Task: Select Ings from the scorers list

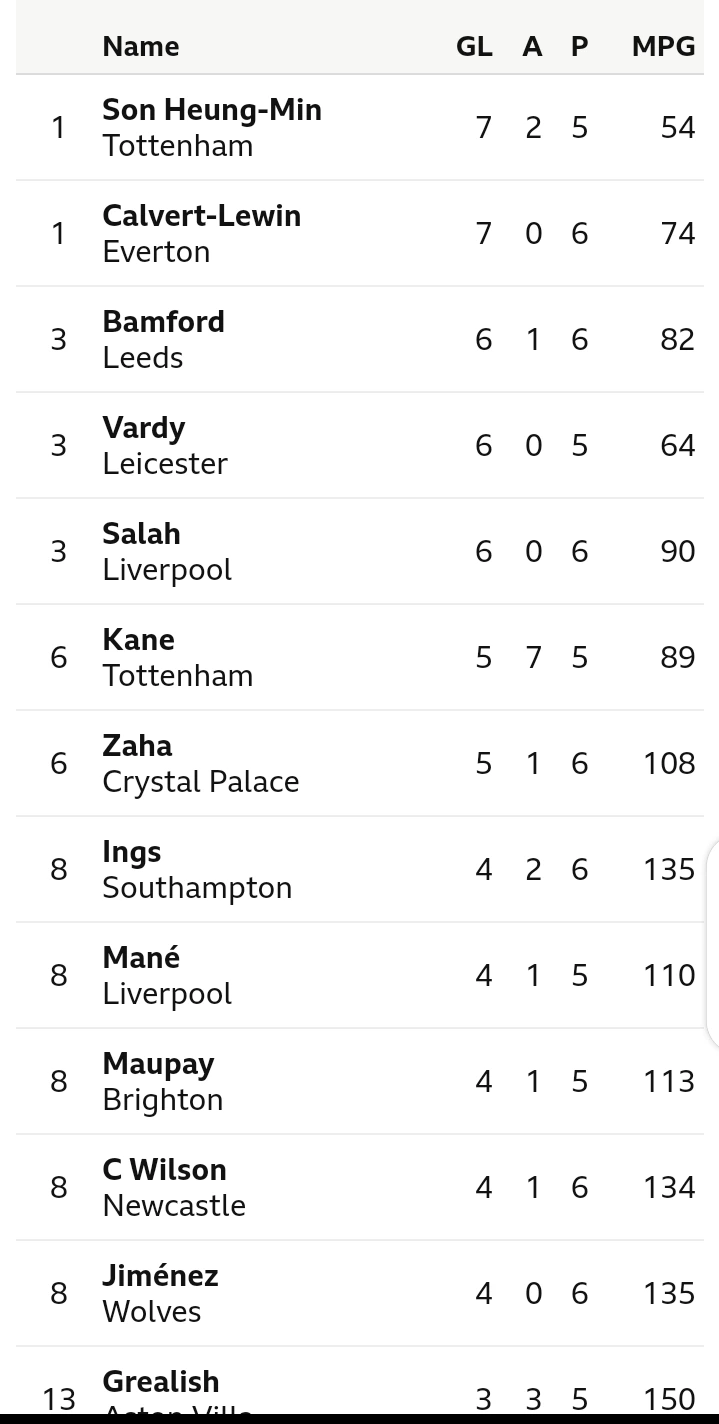Action: coord(131,852)
